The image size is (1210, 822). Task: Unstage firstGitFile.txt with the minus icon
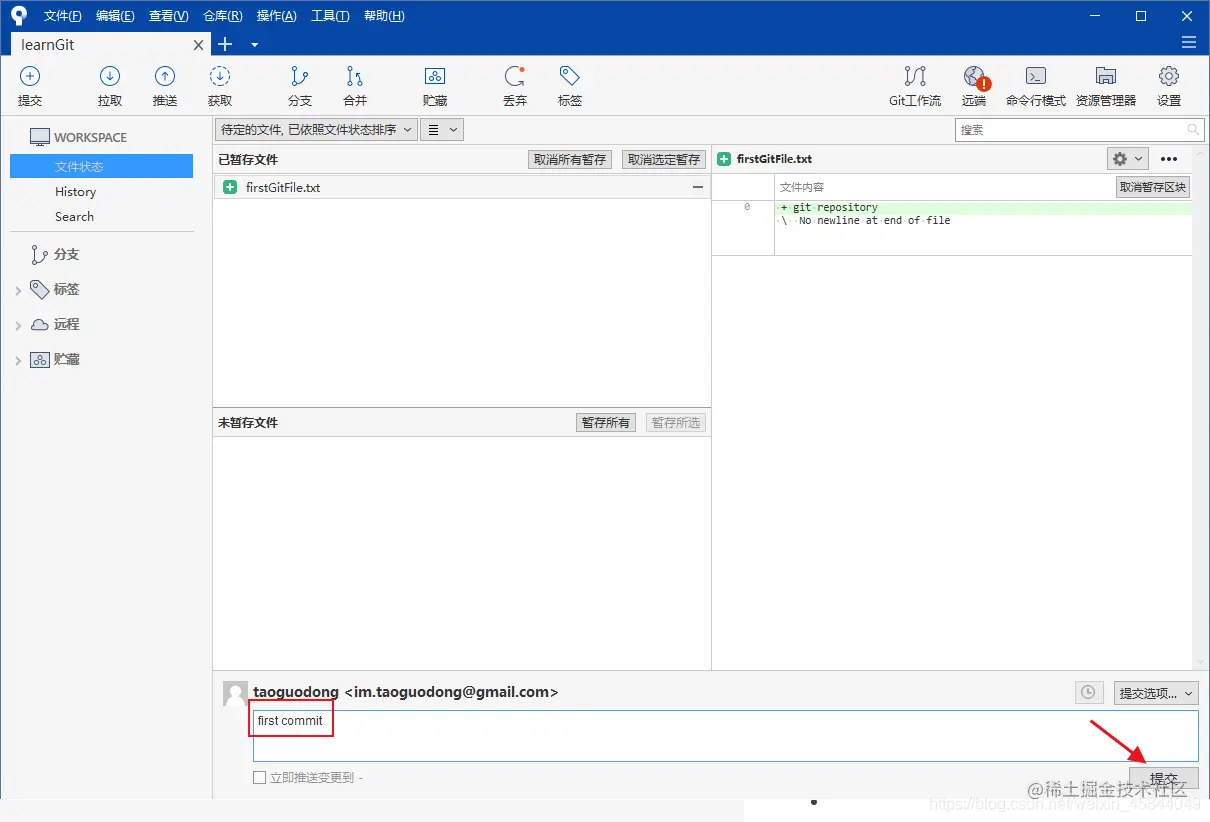pyautogui.click(x=698, y=187)
